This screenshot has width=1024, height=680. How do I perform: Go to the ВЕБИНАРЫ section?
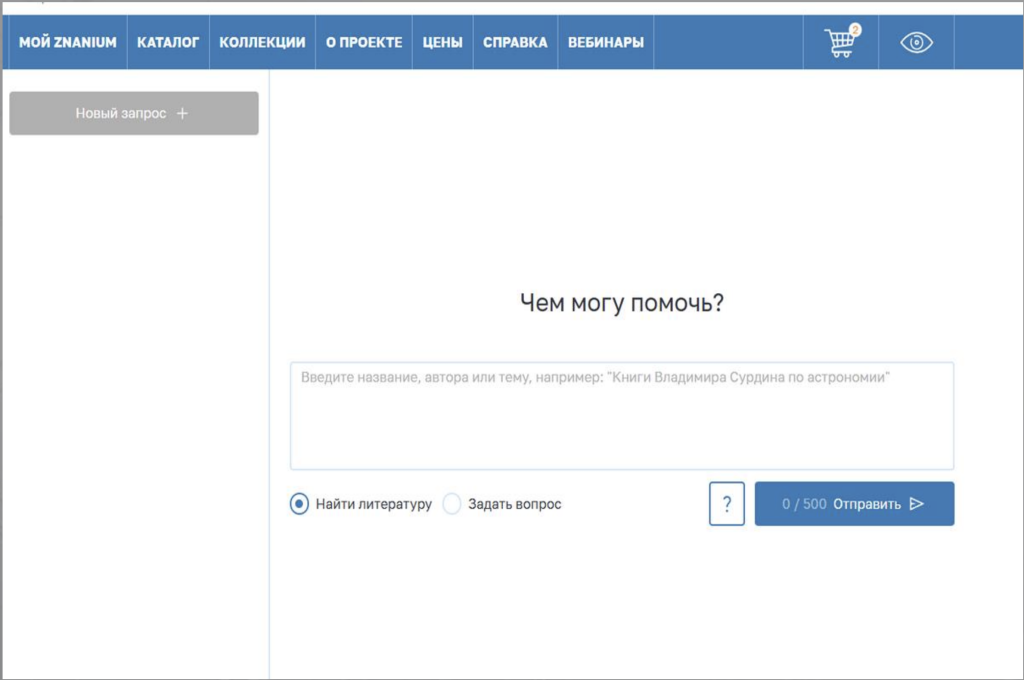coord(605,43)
